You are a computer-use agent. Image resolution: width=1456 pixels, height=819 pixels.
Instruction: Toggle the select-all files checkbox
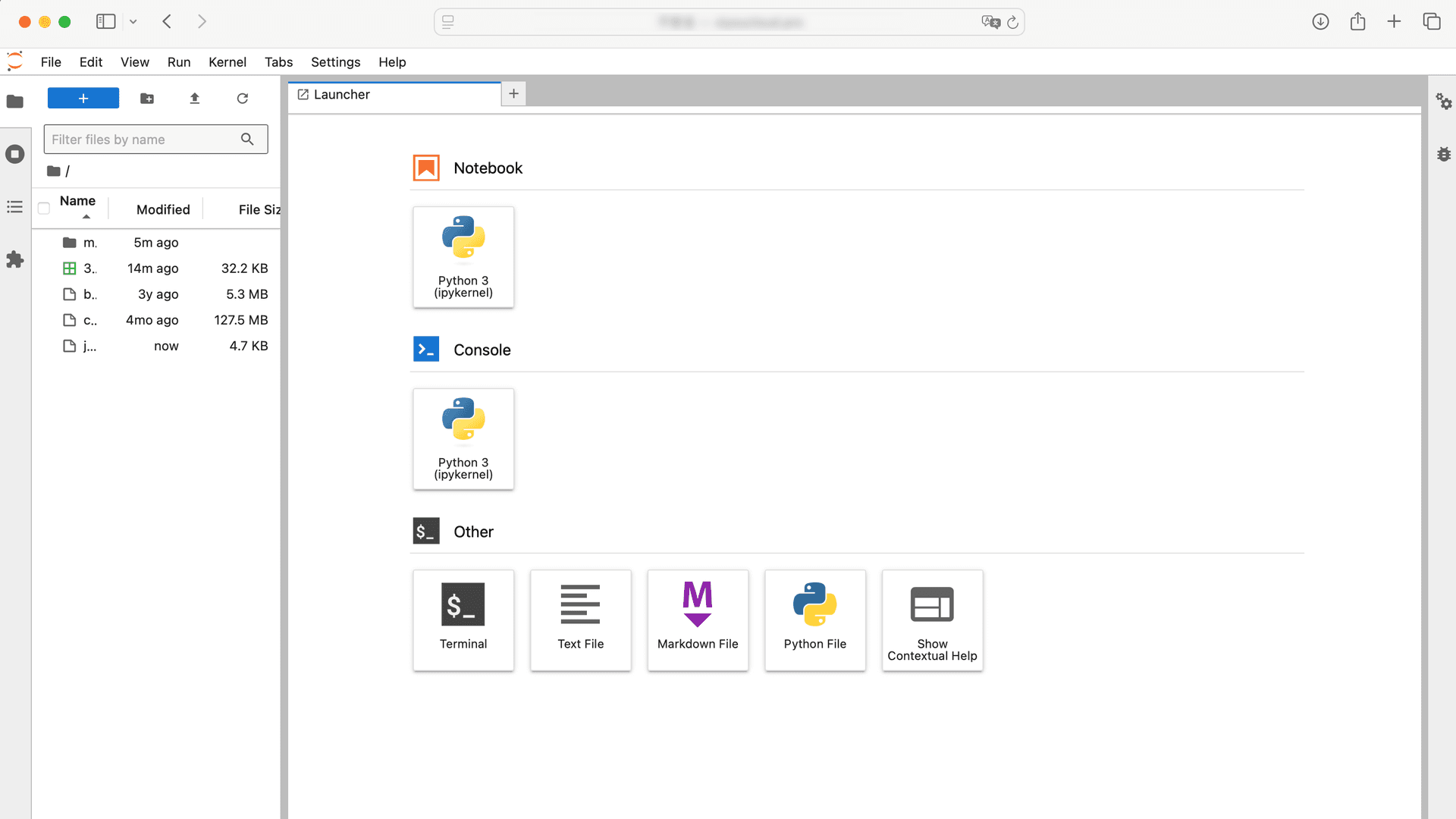pyautogui.click(x=44, y=209)
